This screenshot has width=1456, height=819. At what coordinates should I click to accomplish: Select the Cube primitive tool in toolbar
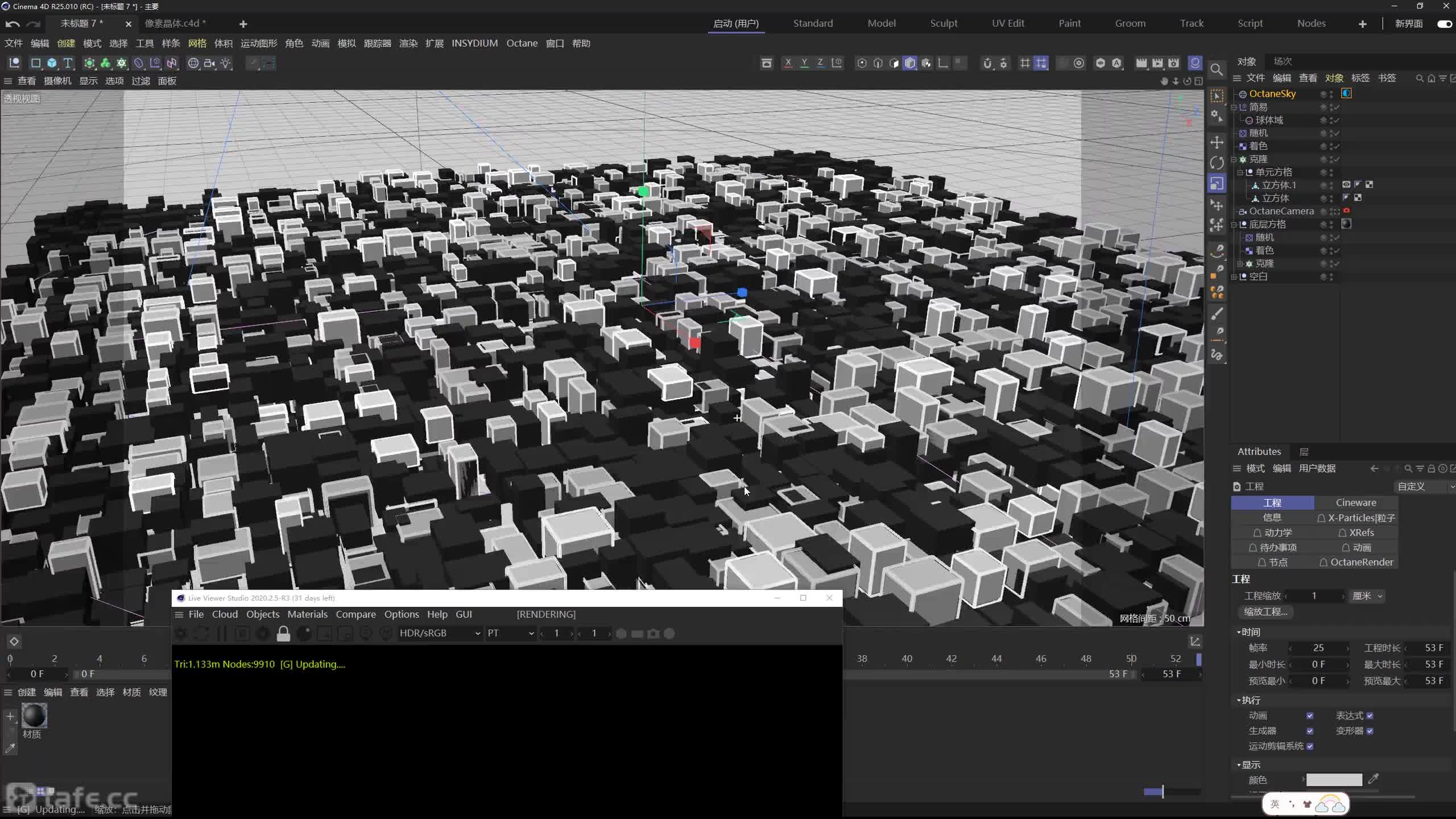click(x=52, y=63)
